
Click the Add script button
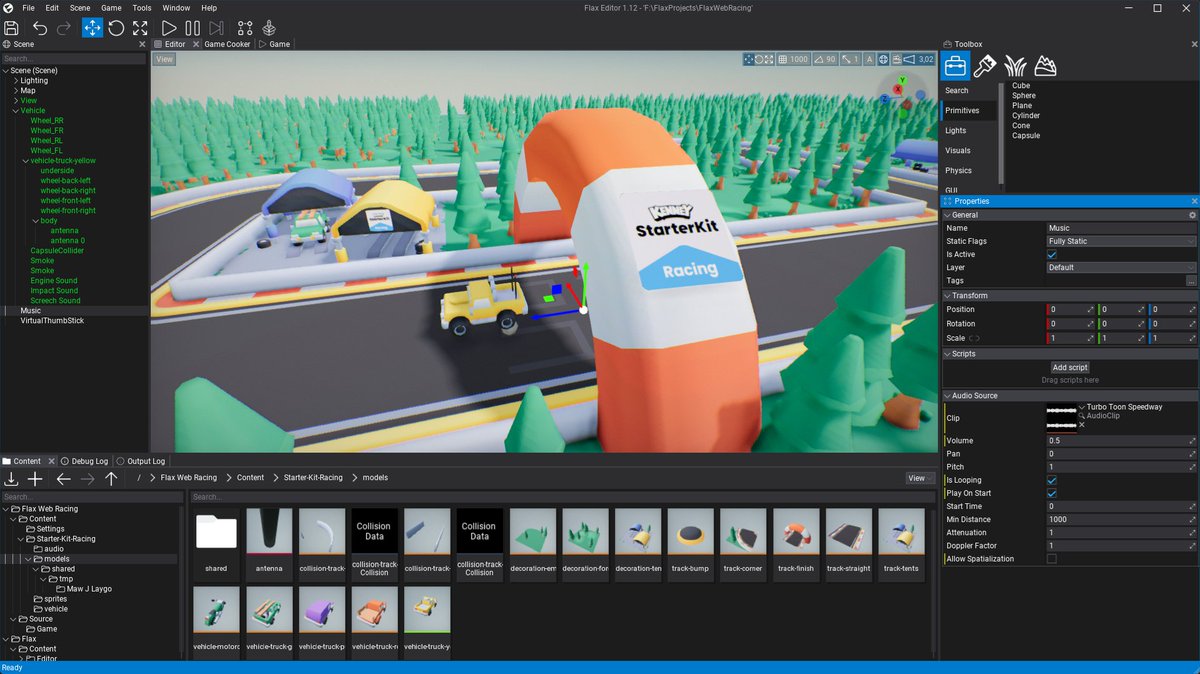pos(1070,368)
